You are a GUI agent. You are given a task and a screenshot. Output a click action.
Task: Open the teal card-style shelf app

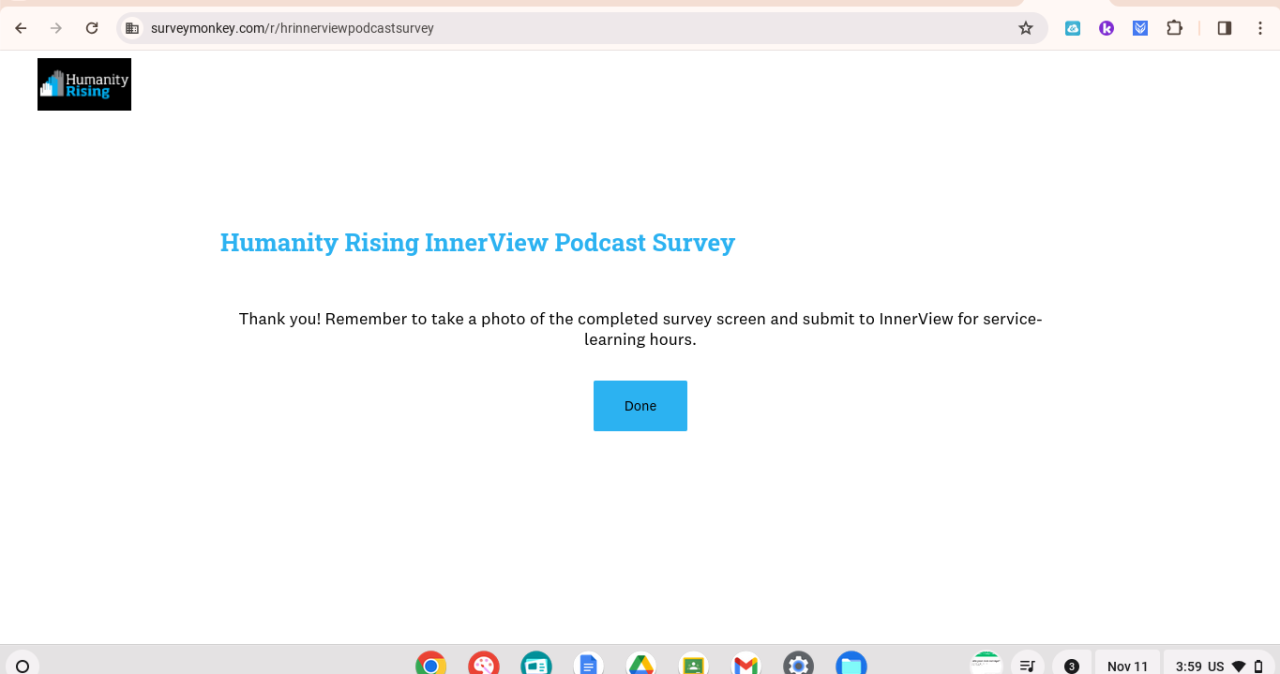pos(536,664)
